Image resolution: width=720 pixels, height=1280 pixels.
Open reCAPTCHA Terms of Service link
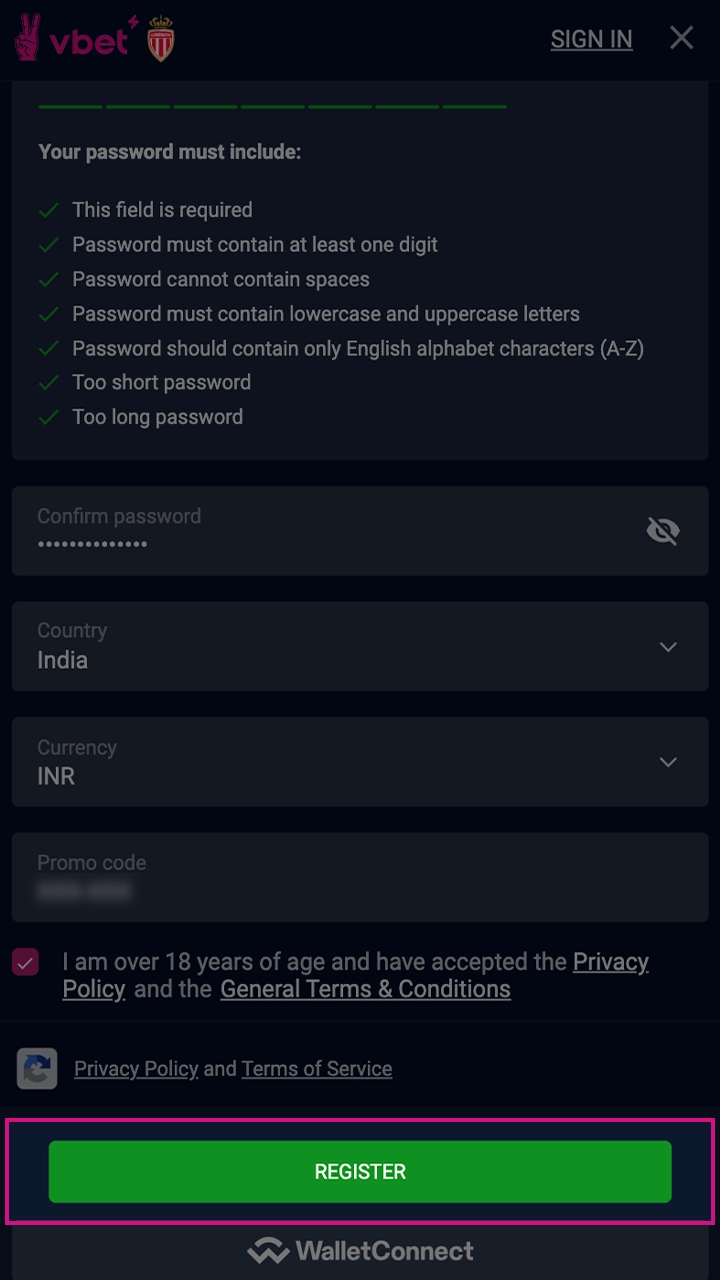click(x=316, y=1069)
